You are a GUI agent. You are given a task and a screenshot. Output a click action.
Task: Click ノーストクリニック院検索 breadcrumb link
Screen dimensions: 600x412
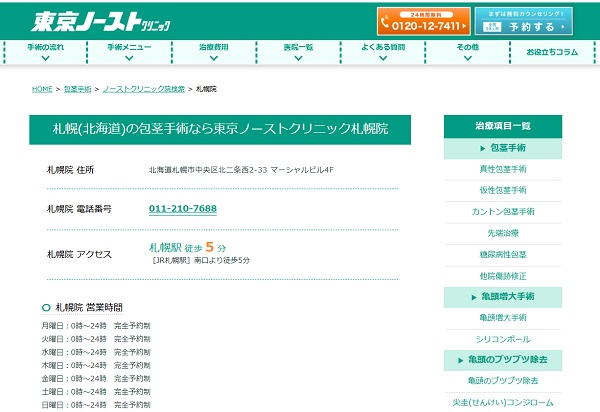click(143, 89)
